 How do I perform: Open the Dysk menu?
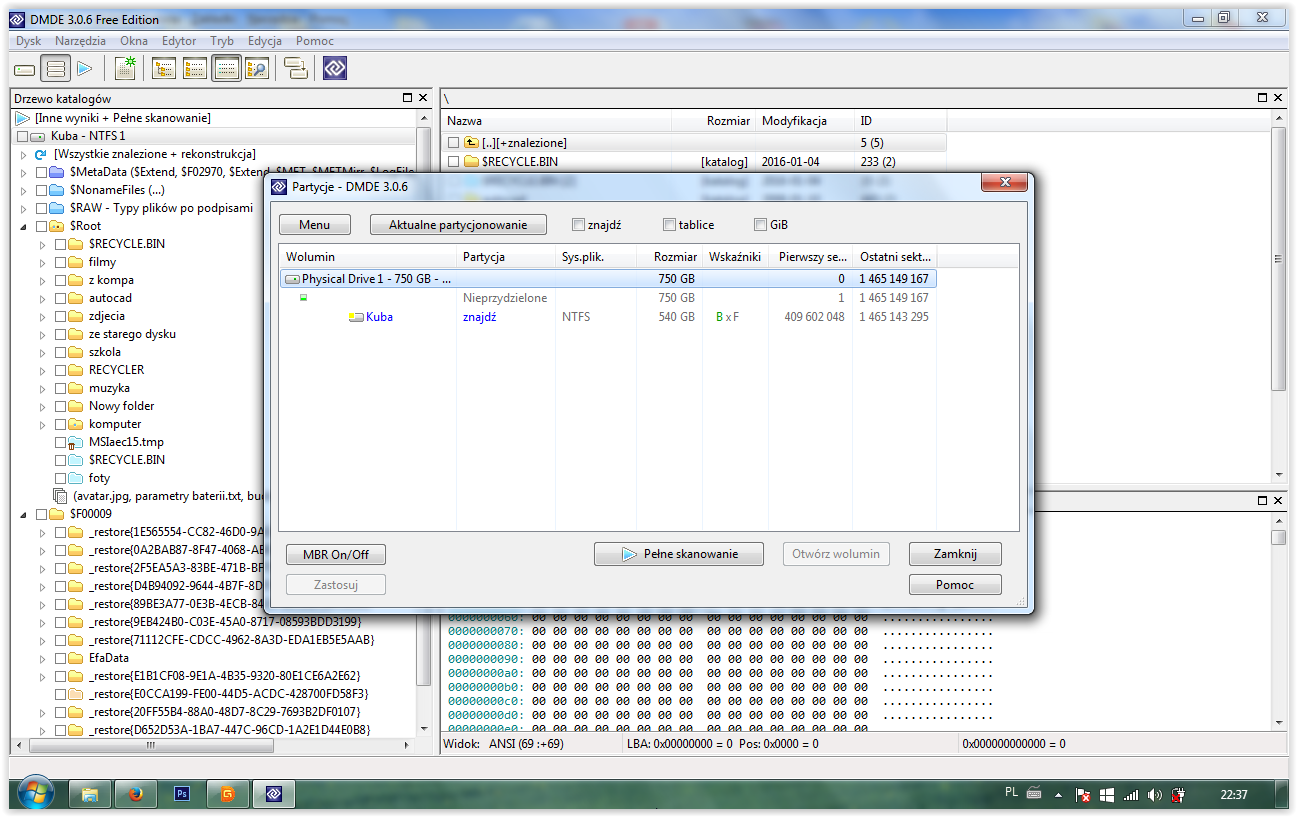(x=29, y=41)
